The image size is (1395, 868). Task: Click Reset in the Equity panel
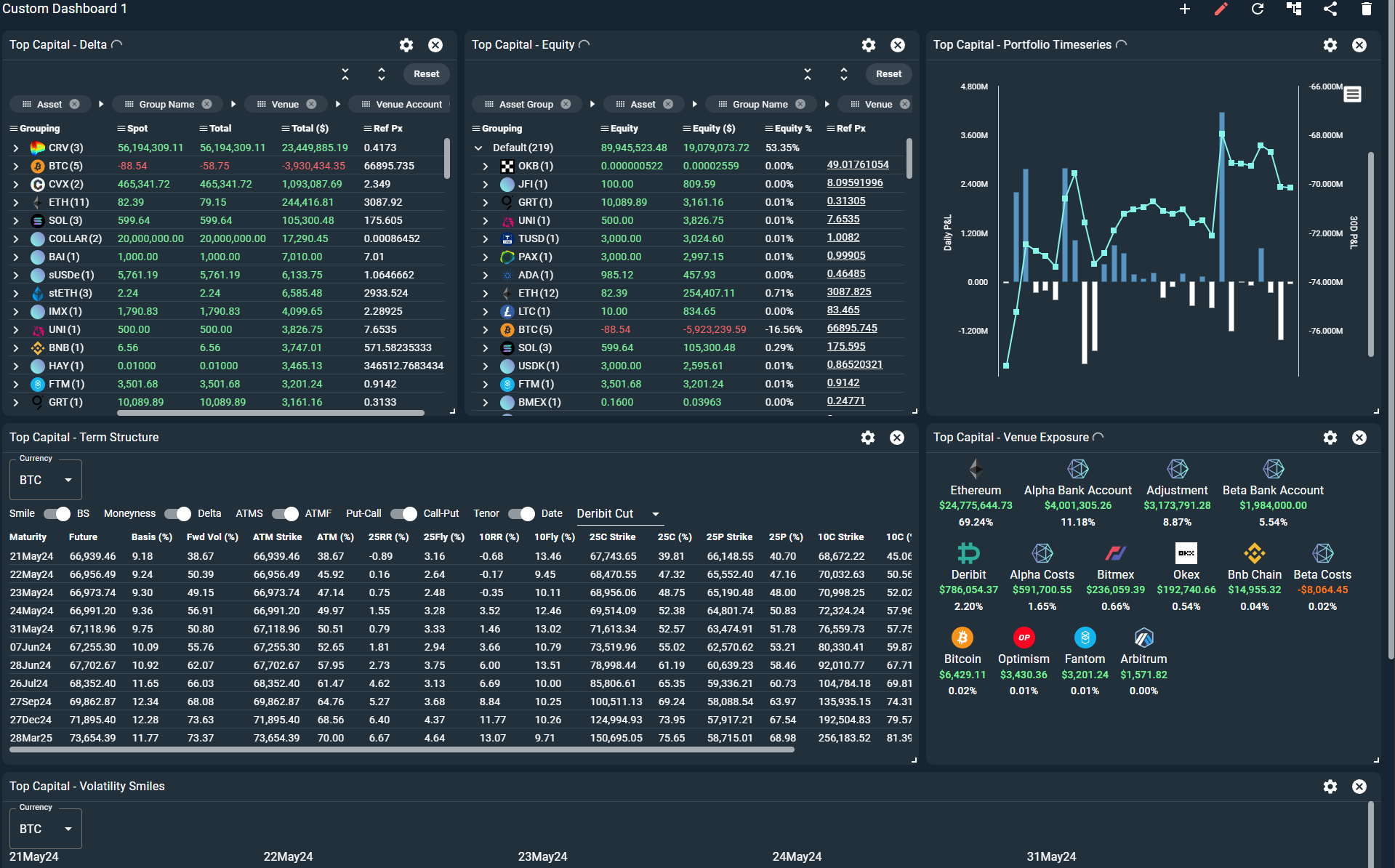(x=889, y=74)
